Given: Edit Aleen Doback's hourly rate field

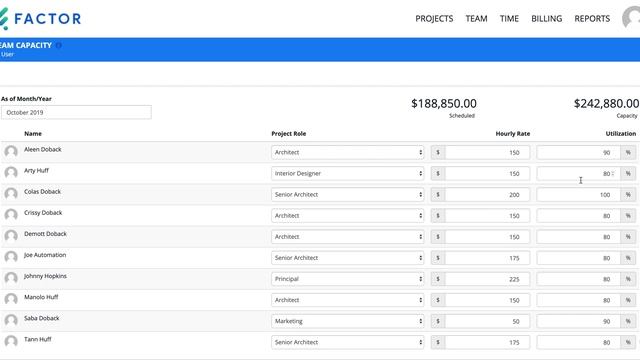Looking at the screenshot, I should [x=487, y=152].
